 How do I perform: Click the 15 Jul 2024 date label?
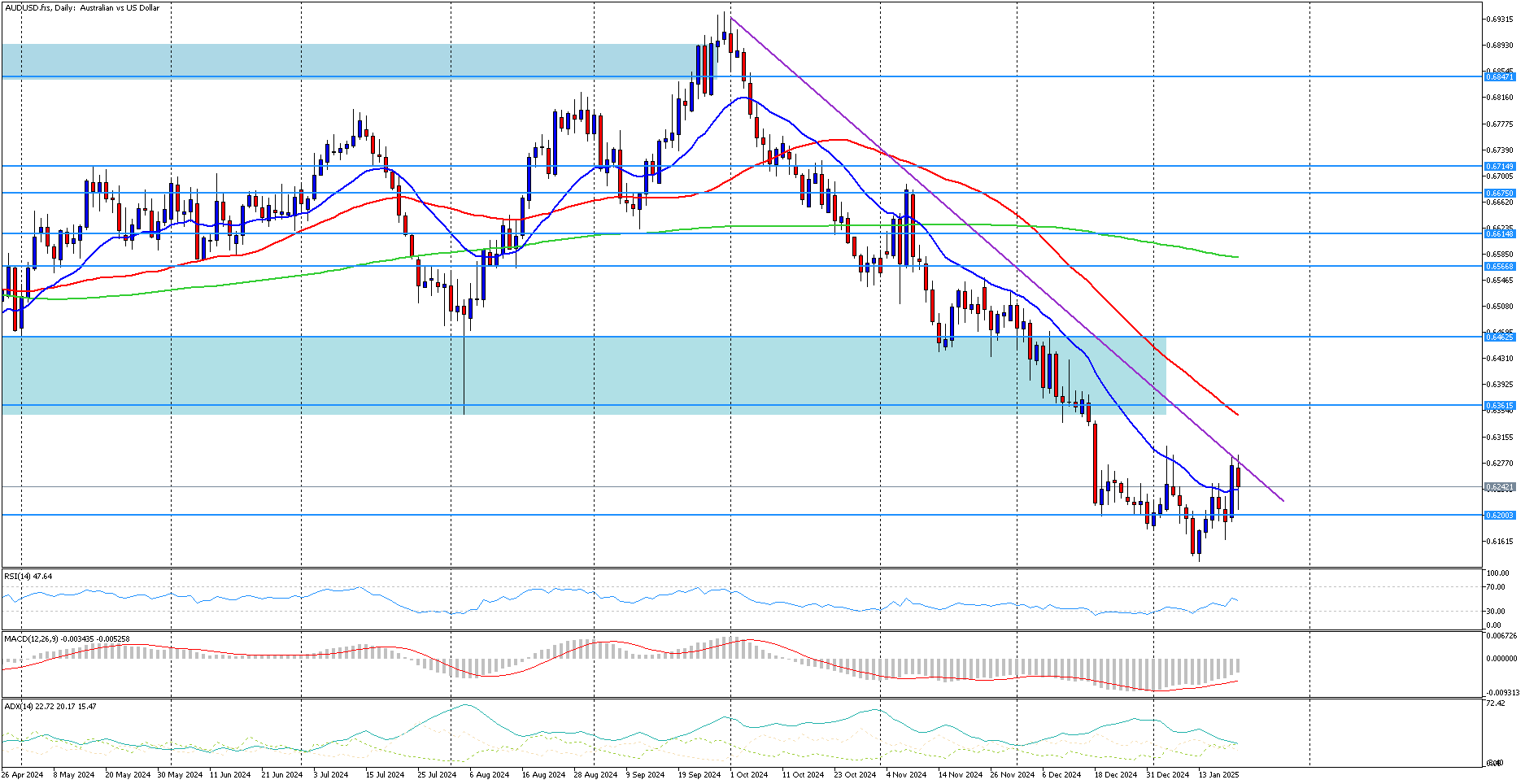pos(385,774)
